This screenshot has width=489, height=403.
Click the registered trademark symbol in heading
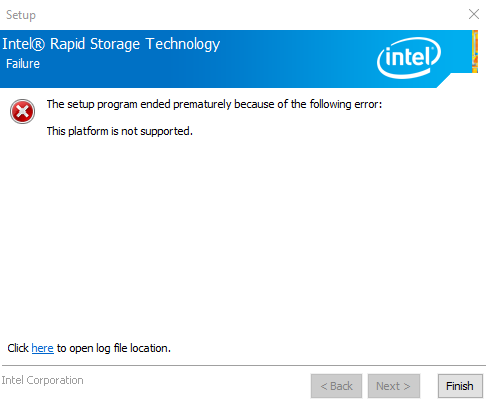(x=38, y=44)
